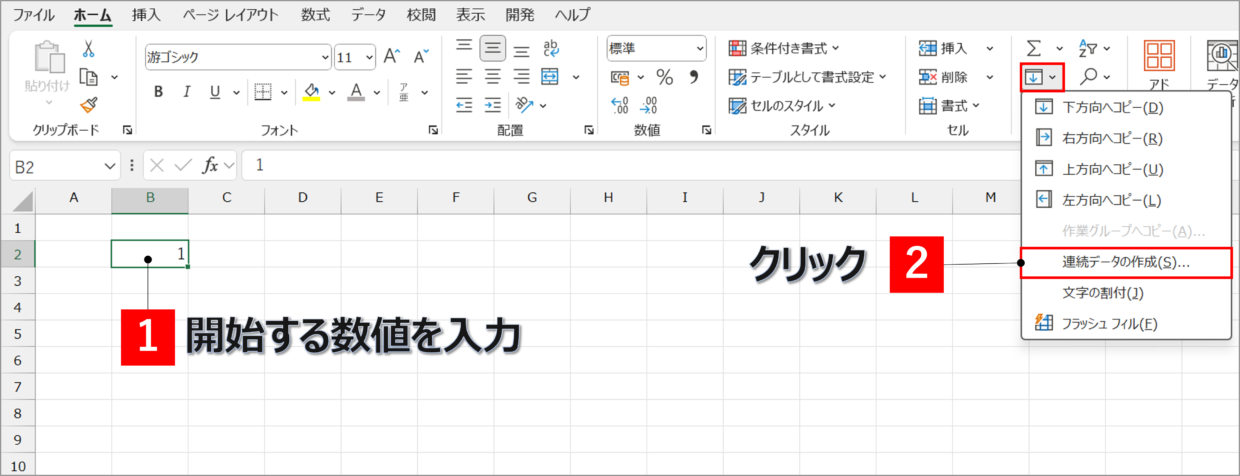Apply Comma style icon
Screen dimensions: 1240x476
[694, 77]
